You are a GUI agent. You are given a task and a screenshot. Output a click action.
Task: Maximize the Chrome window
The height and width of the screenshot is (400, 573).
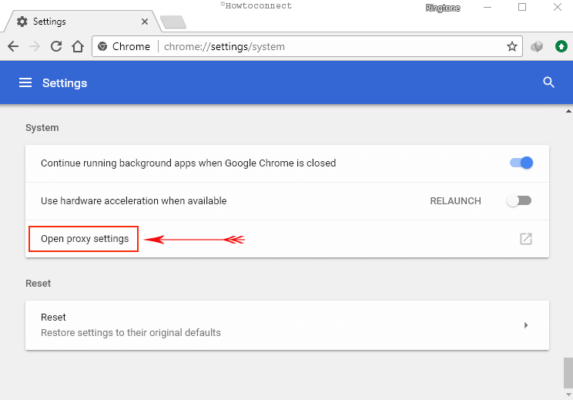coord(522,7)
